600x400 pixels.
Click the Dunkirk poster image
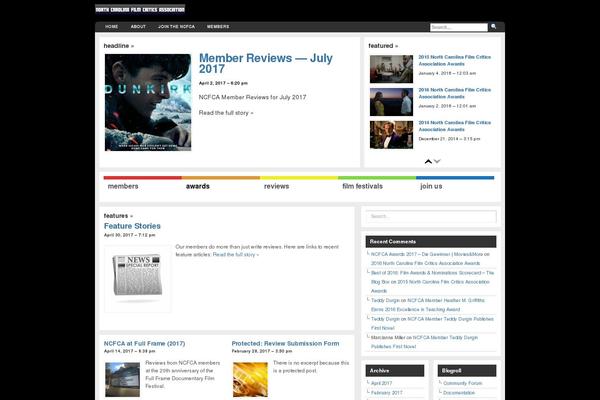[x=148, y=102]
